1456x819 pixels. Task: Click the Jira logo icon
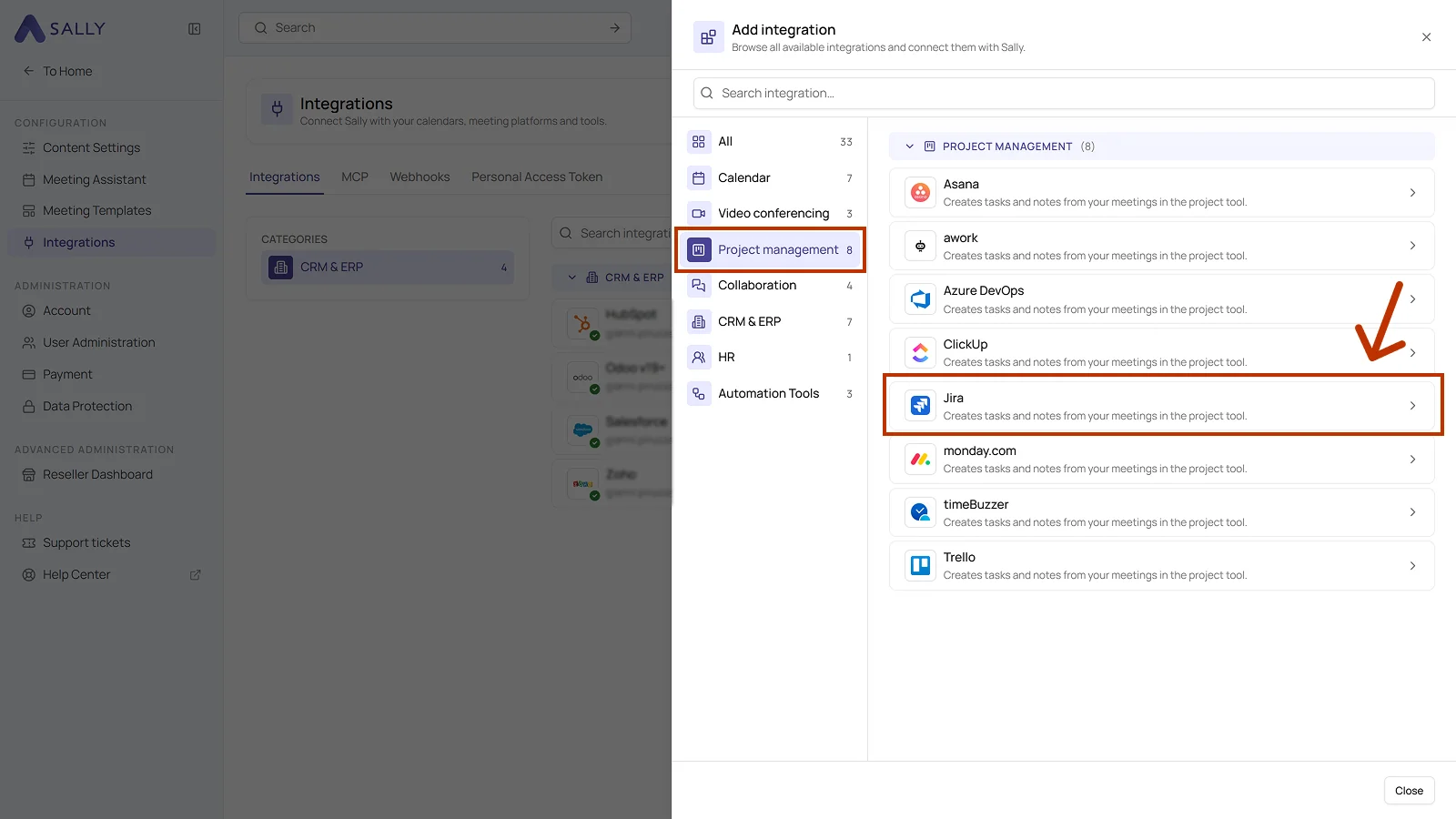(x=920, y=406)
